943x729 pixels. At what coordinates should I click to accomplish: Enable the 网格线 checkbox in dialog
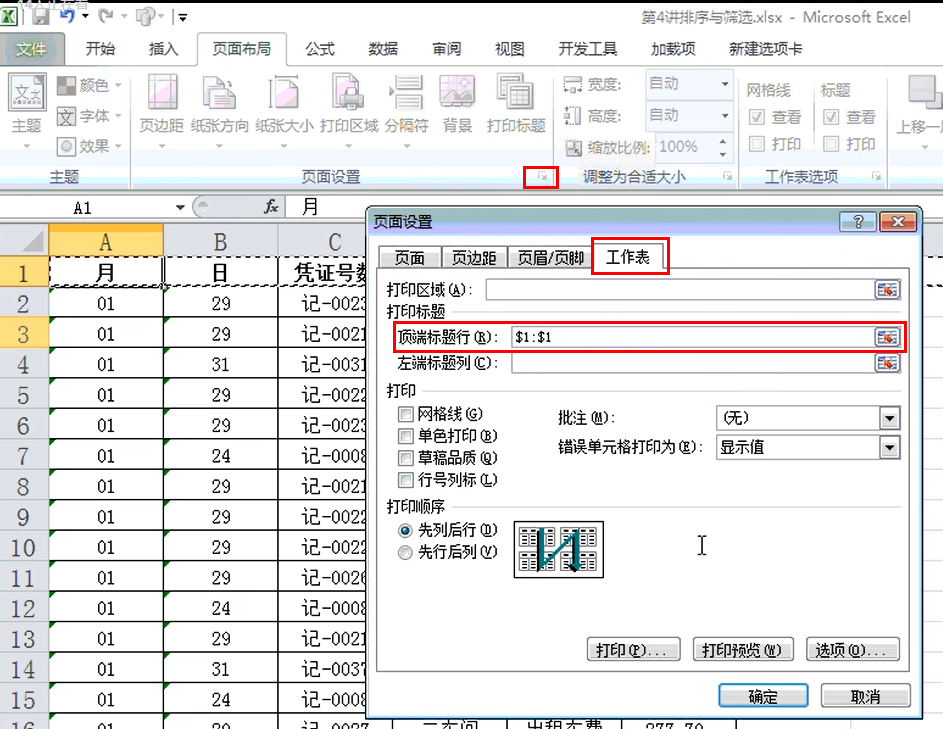[406, 414]
